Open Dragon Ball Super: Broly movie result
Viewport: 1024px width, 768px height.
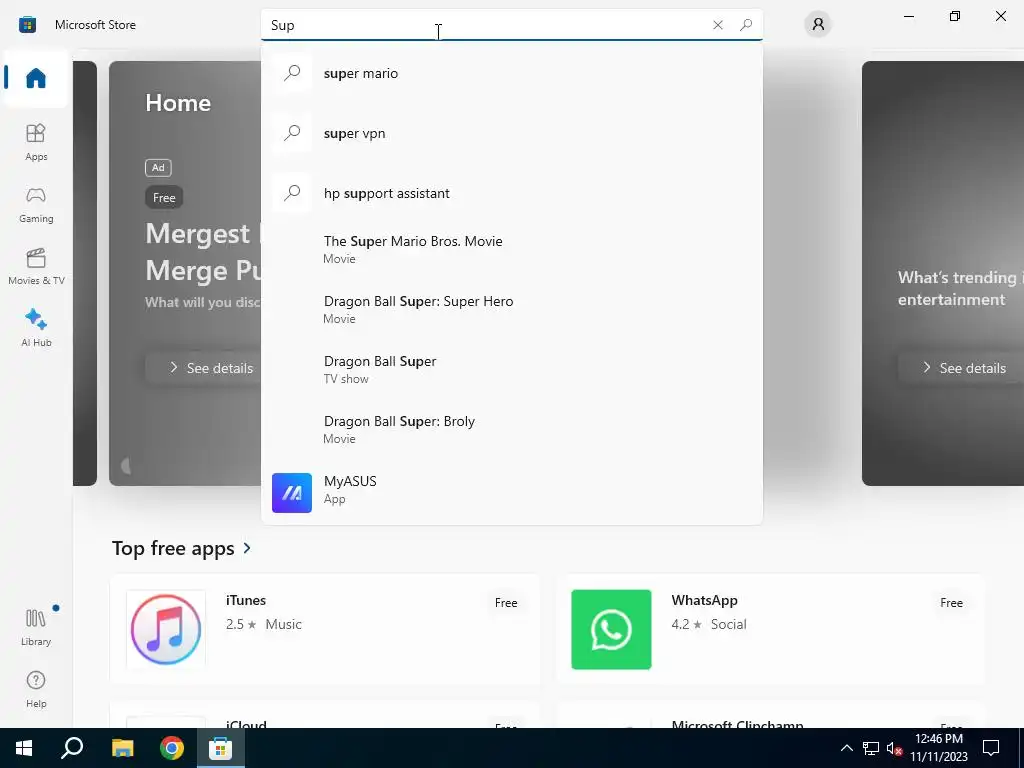(x=511, y=430)
